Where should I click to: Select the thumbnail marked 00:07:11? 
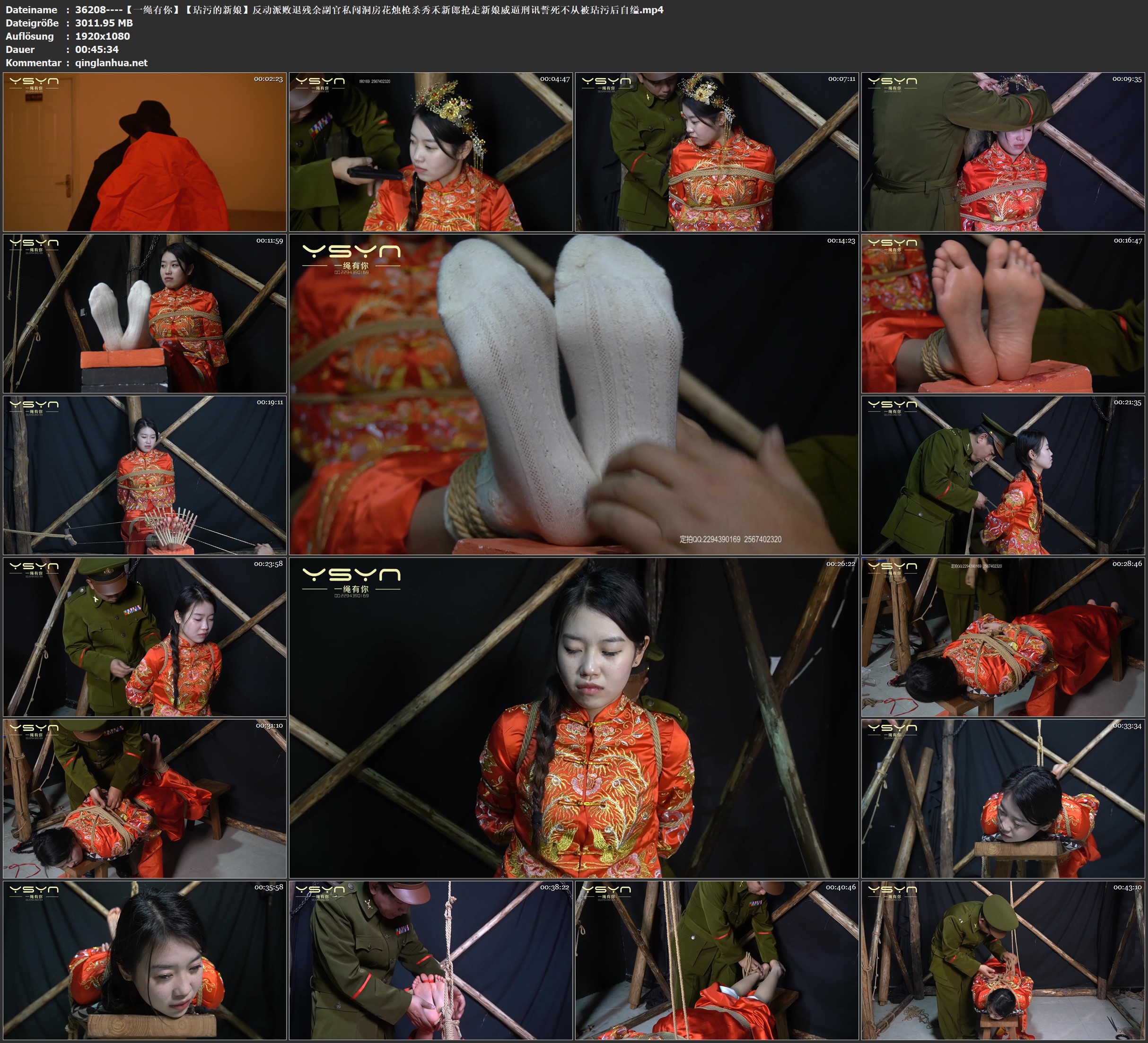tap(716, 151)
